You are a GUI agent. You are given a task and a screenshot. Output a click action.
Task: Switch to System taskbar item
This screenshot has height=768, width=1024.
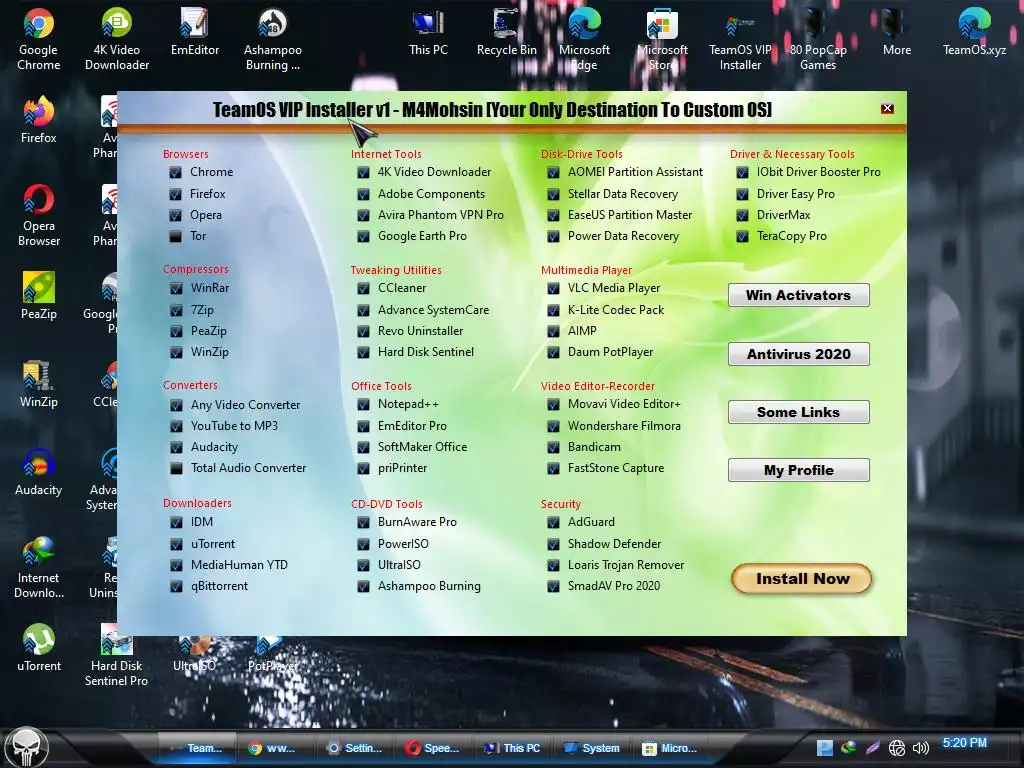(x=592, y=748)
